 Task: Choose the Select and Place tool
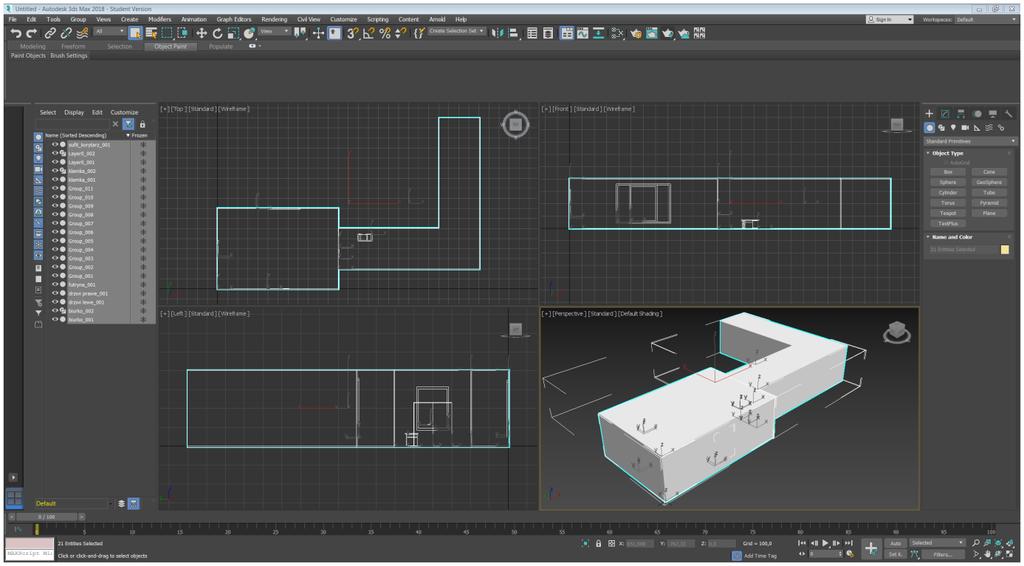click(249, 33)
